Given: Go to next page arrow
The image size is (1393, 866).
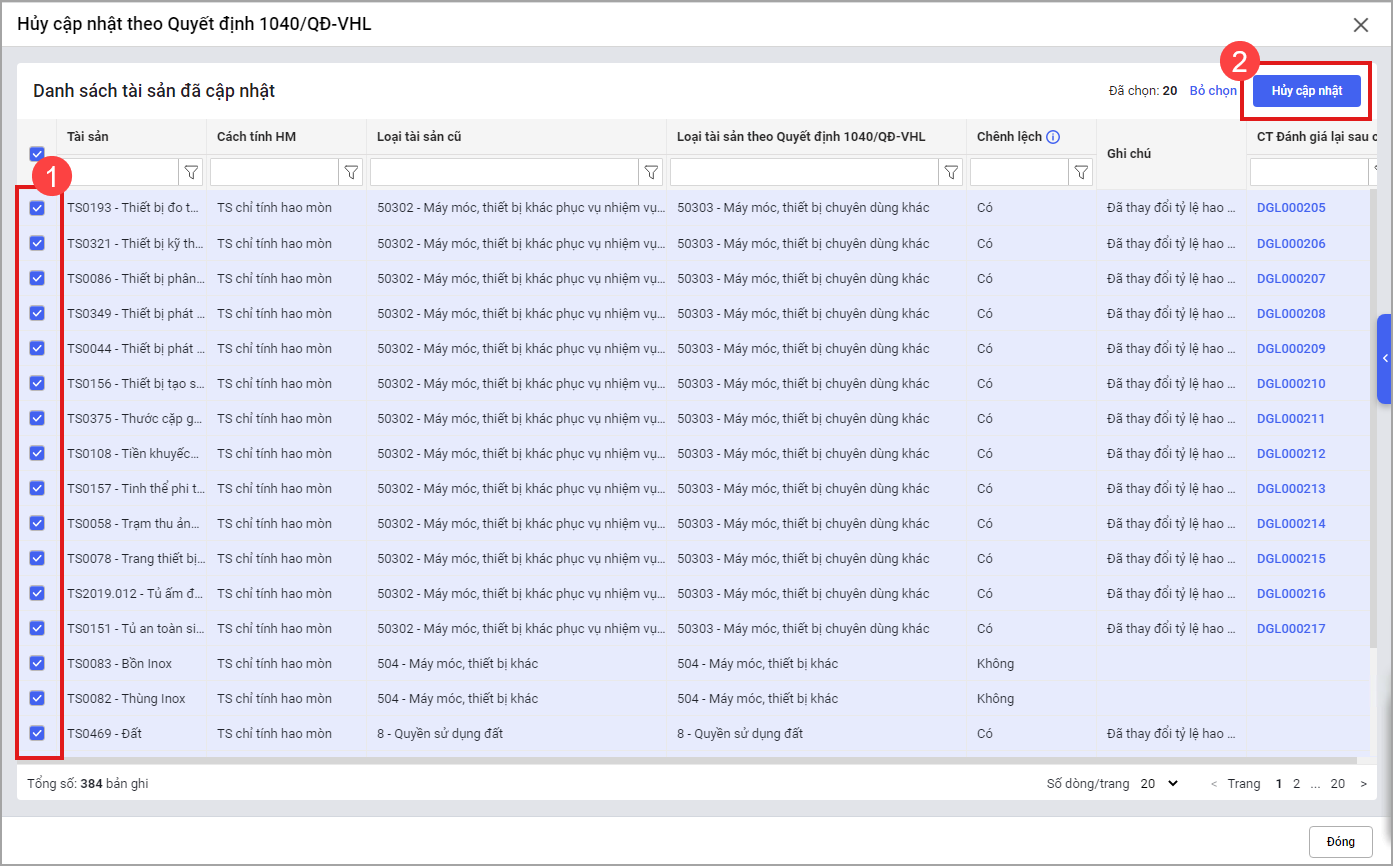Looking at the screenshot, I should click(x=1363, y=784).
